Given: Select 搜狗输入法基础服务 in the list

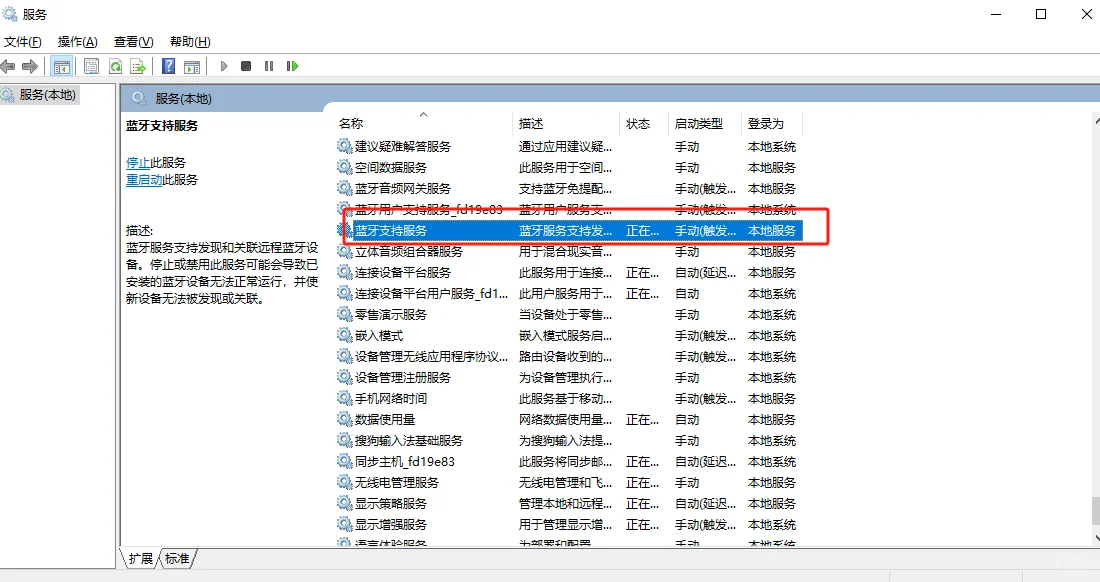Looking at the screenshot, I should pyautogui.click(x=408, y=440).
